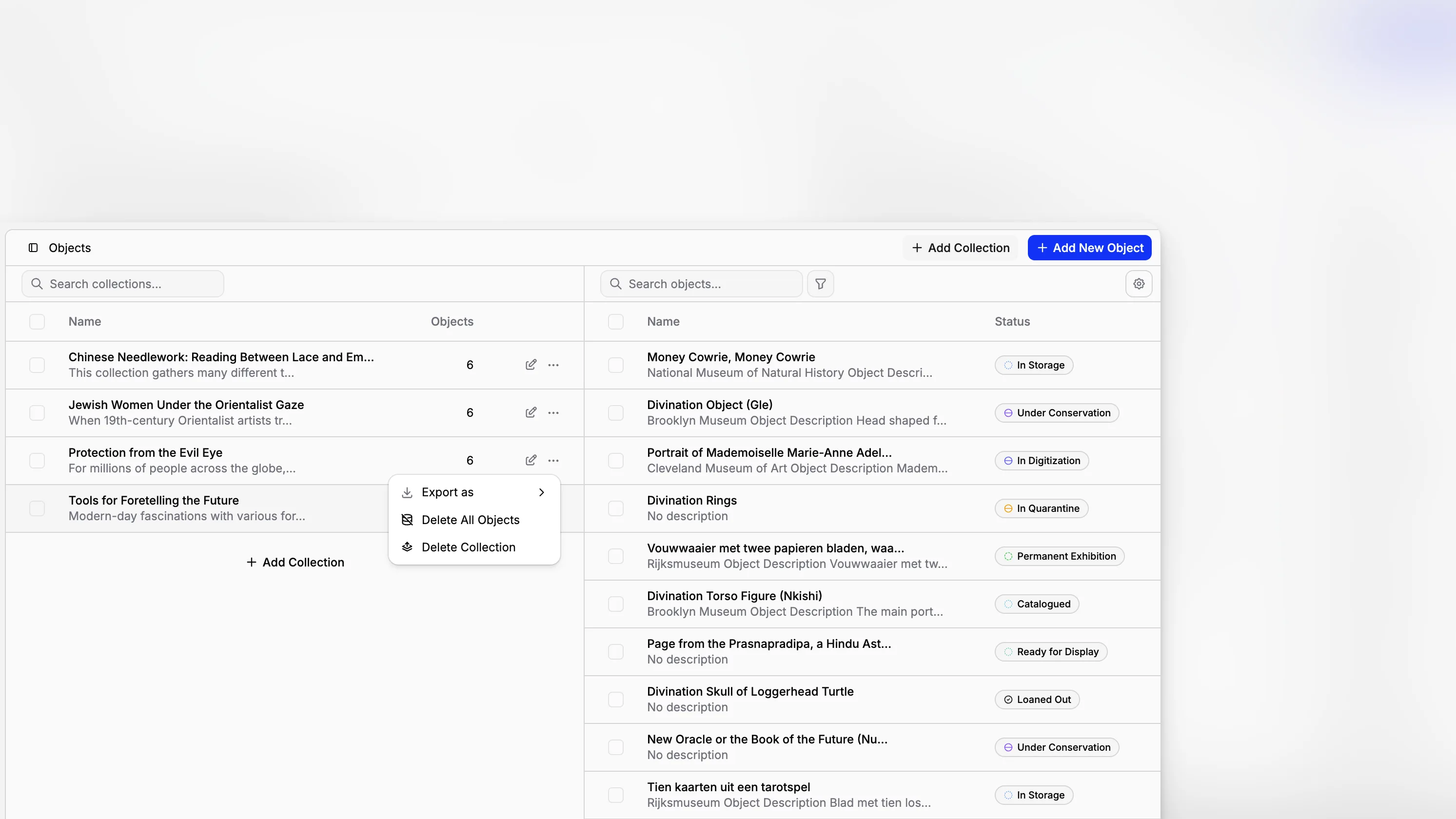This screenshot has width=1456, height=819.
Task: Click the Loaned Out status badge
Action: click(x=1037, y=699)
